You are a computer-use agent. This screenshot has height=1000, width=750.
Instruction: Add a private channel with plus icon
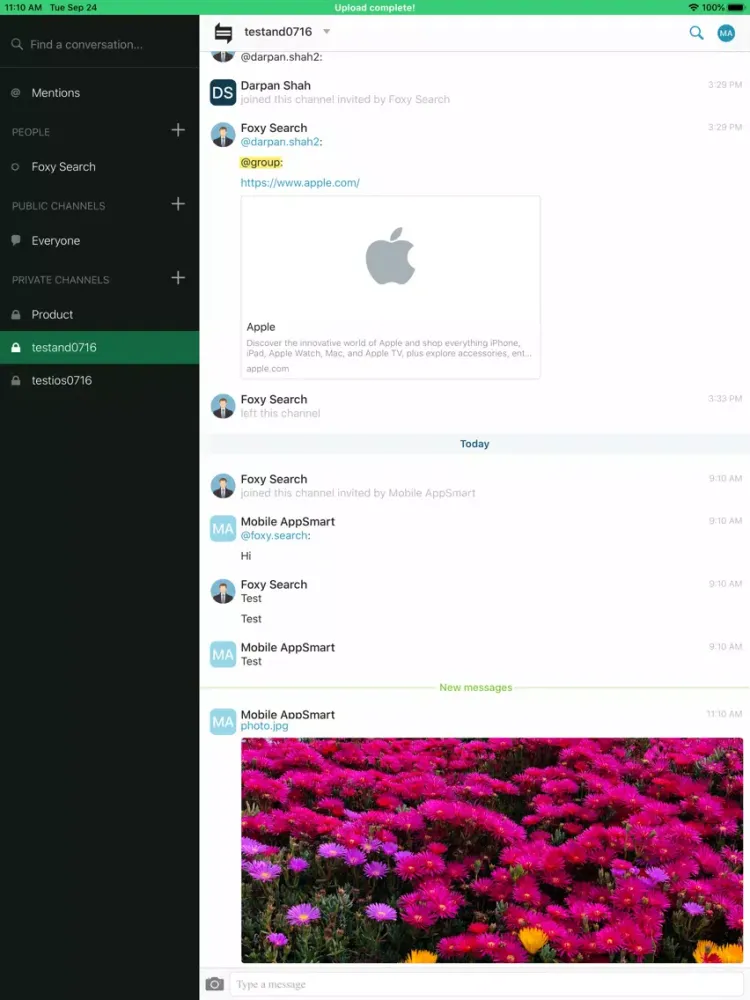point(178,278)
